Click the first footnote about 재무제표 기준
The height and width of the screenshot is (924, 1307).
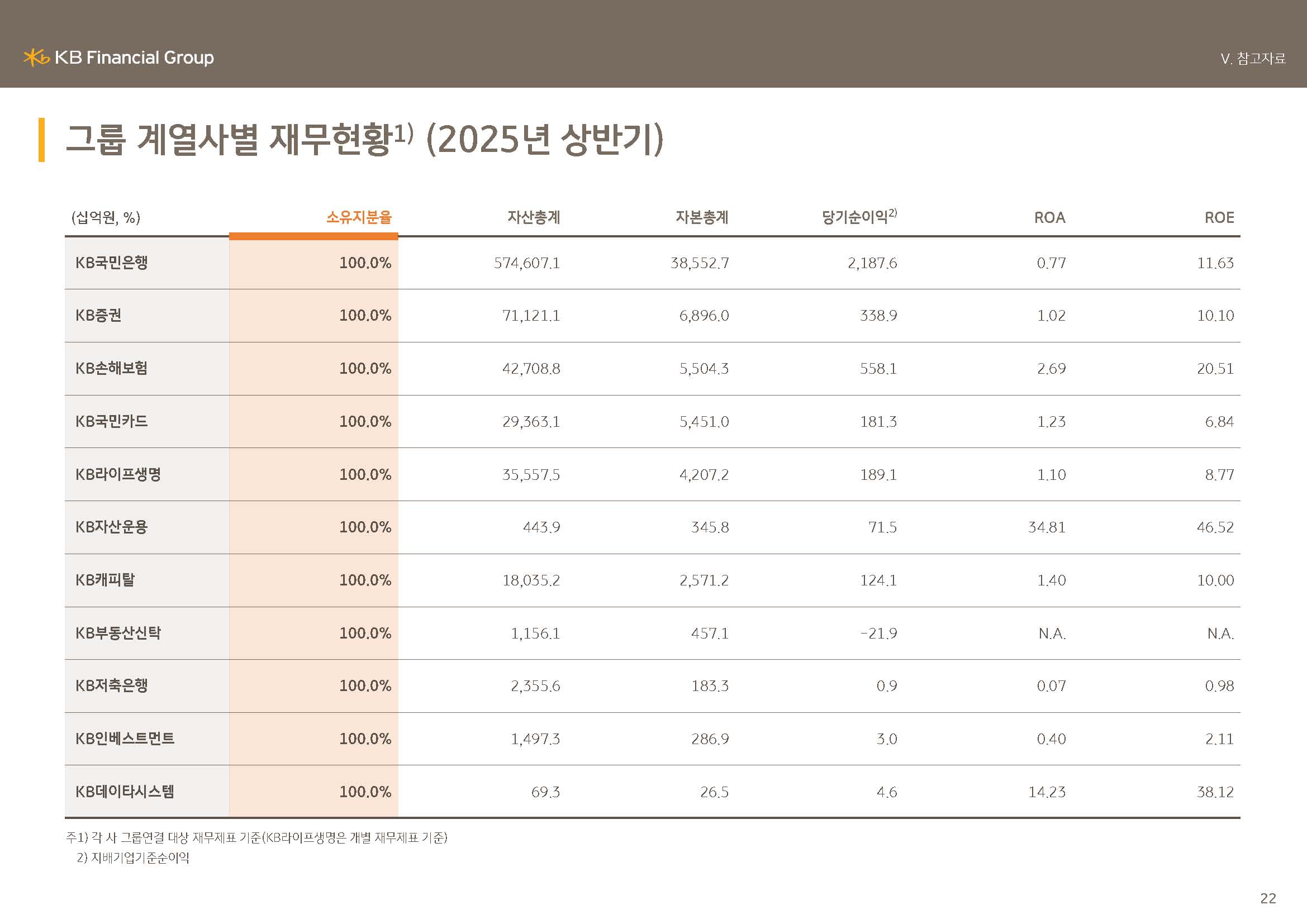click(x=256, y=837)
